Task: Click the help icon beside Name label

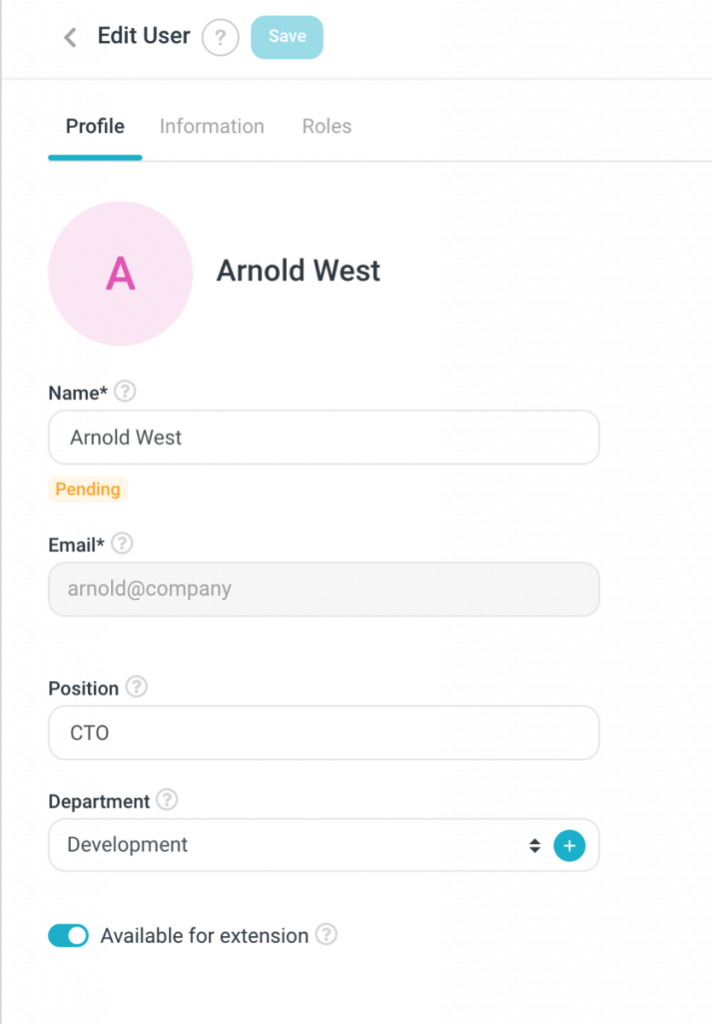Action: tap(125, 392)
